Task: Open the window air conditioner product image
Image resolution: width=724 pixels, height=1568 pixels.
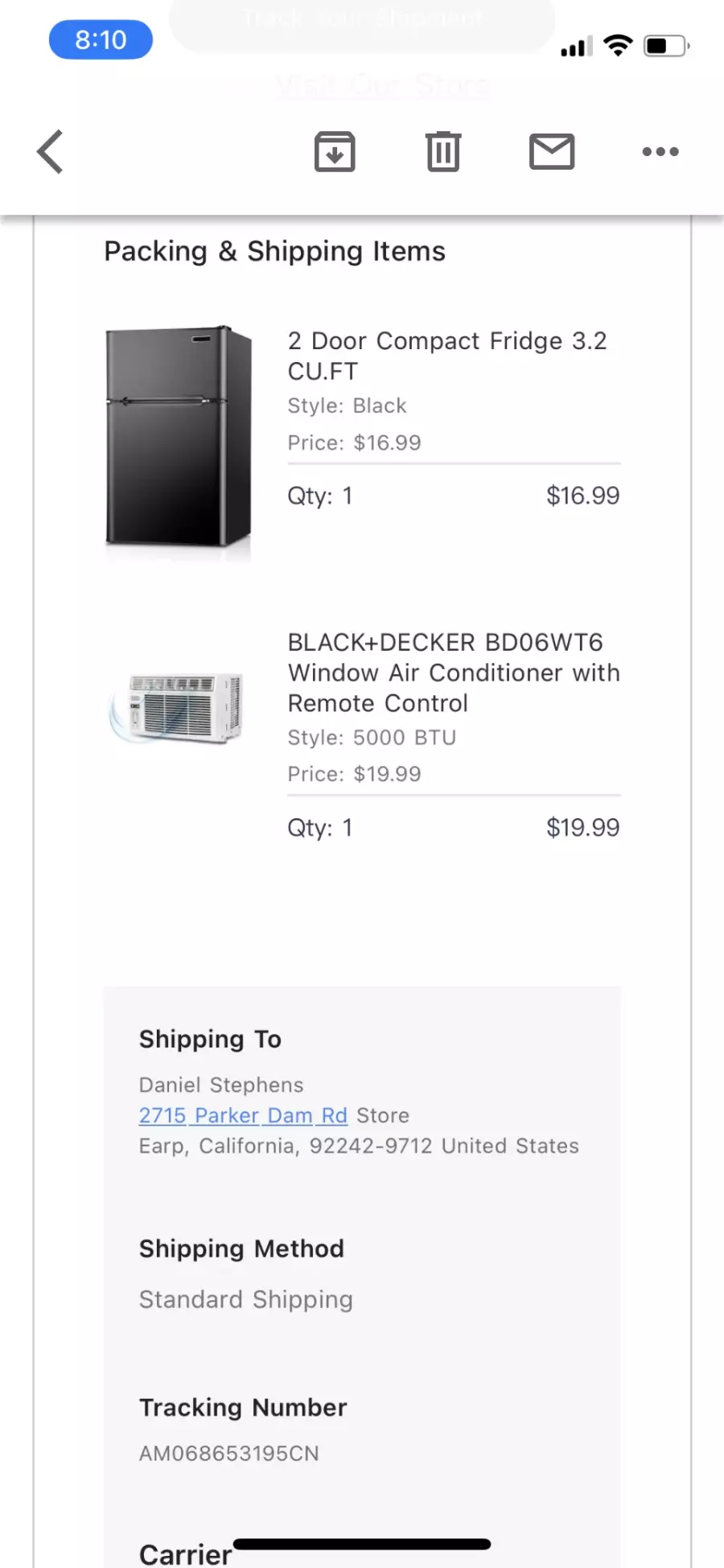Action: click(x=176, y=708)
